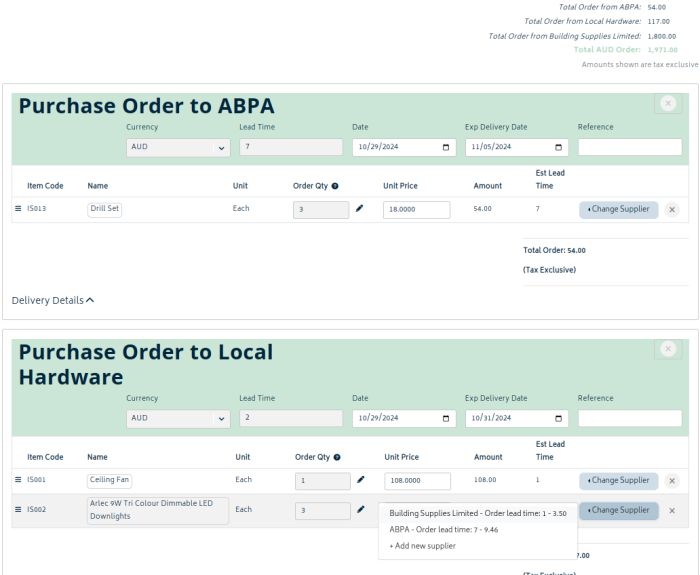This screenshot has width=700, height=575.
Task: Open calendar picker for Local Hardware order Date
Action: [446, 418]
